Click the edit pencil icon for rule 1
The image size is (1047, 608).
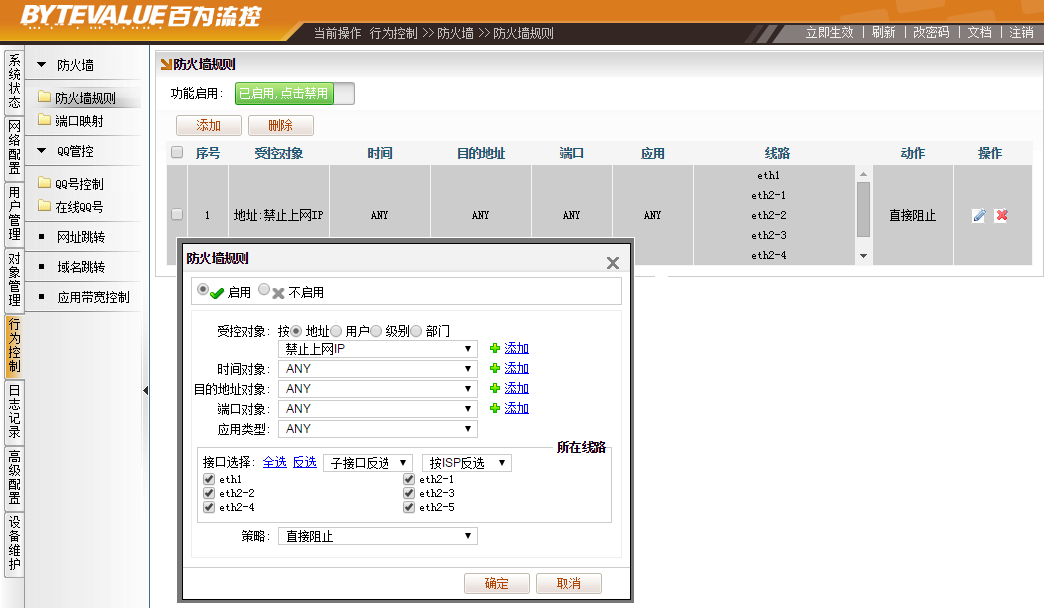pyautogui.click(x=979, y=215)
